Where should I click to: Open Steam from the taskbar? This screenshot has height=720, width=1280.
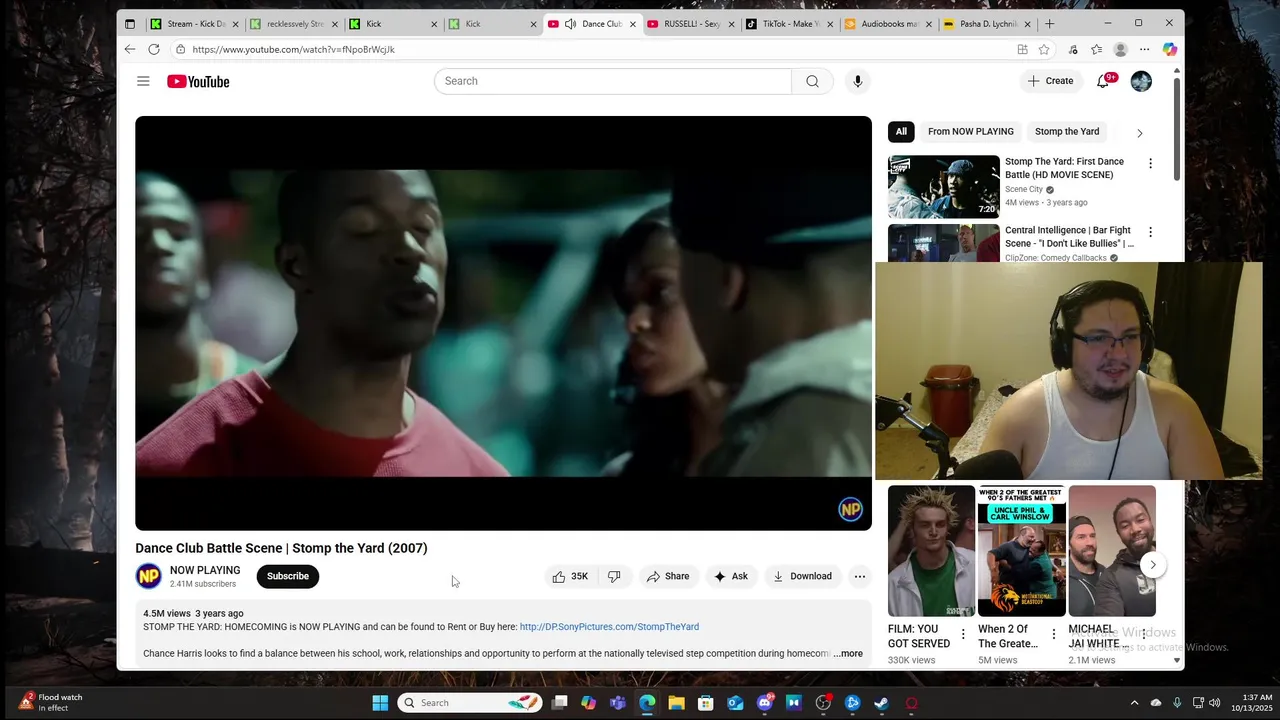click(x=881, y=703)
